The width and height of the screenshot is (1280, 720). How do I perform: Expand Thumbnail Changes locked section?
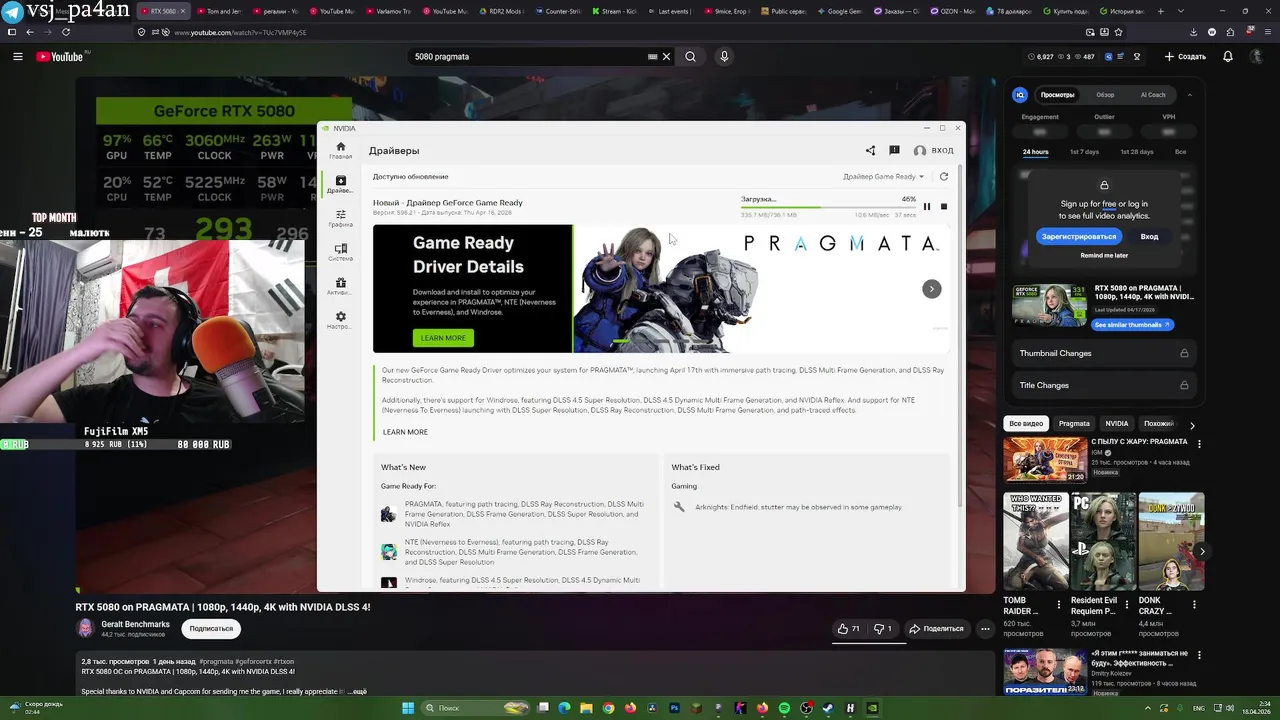[x=1104, y=353]
